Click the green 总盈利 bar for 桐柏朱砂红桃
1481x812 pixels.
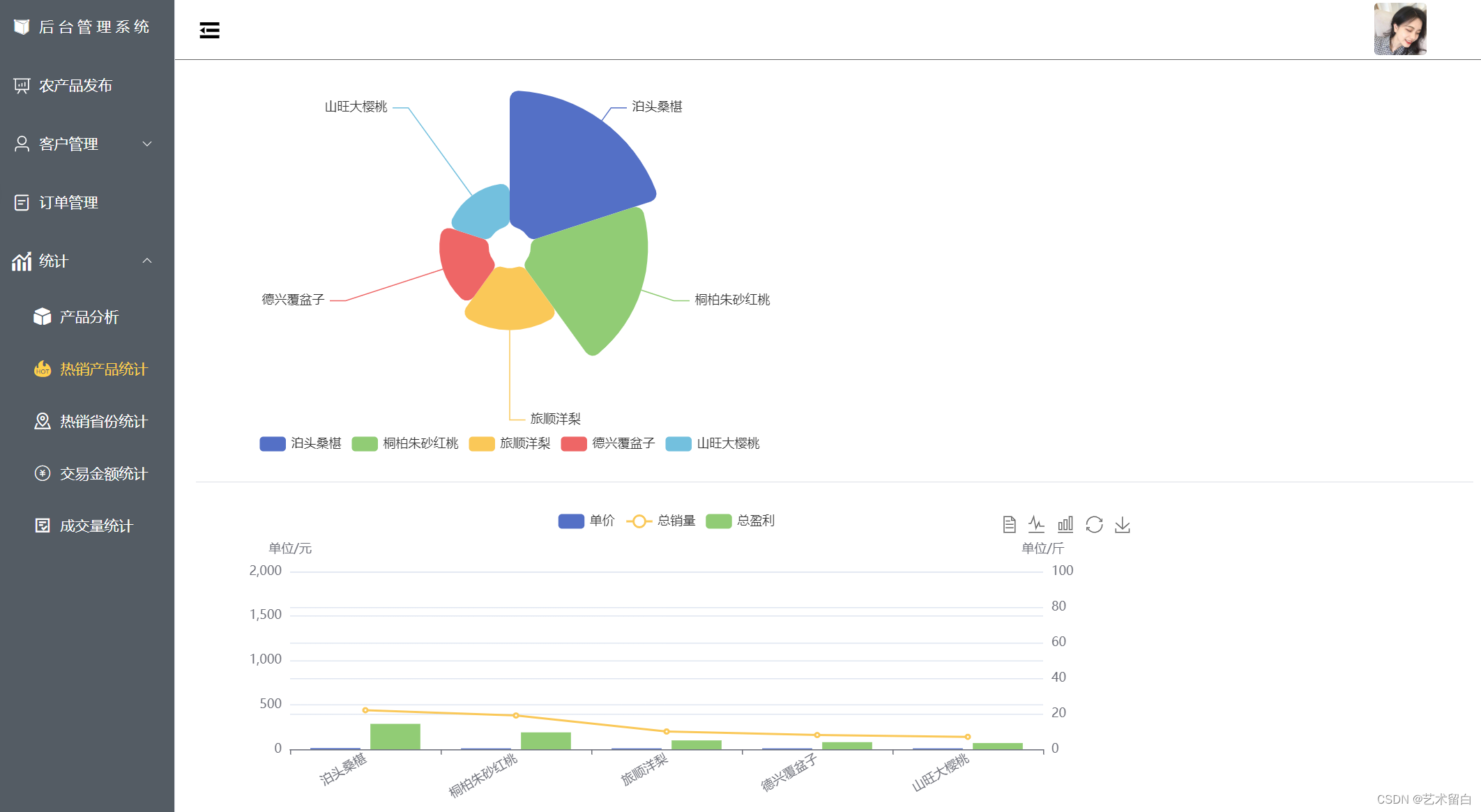point(546,741)
